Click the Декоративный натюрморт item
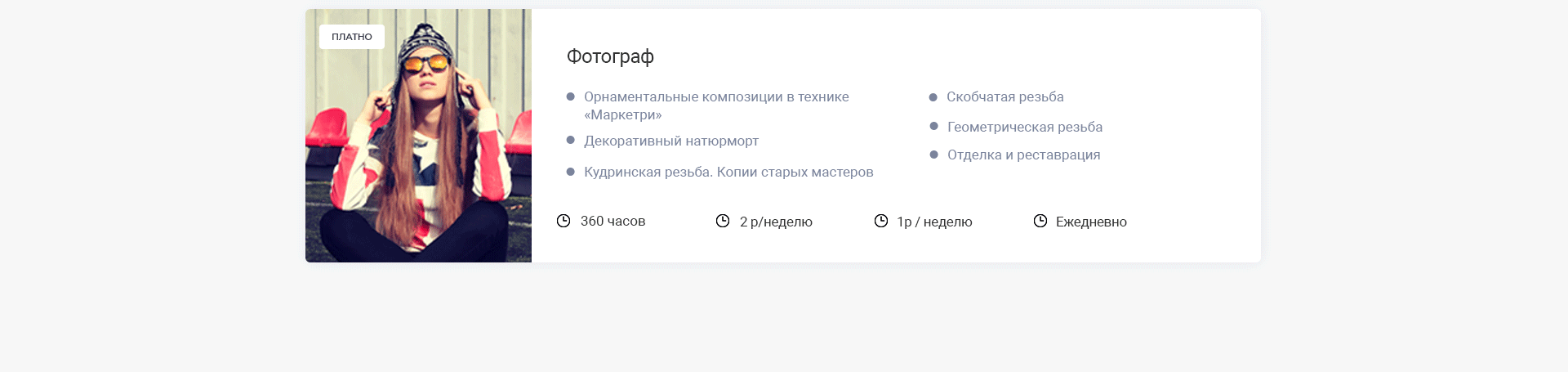 pos(671,141)
